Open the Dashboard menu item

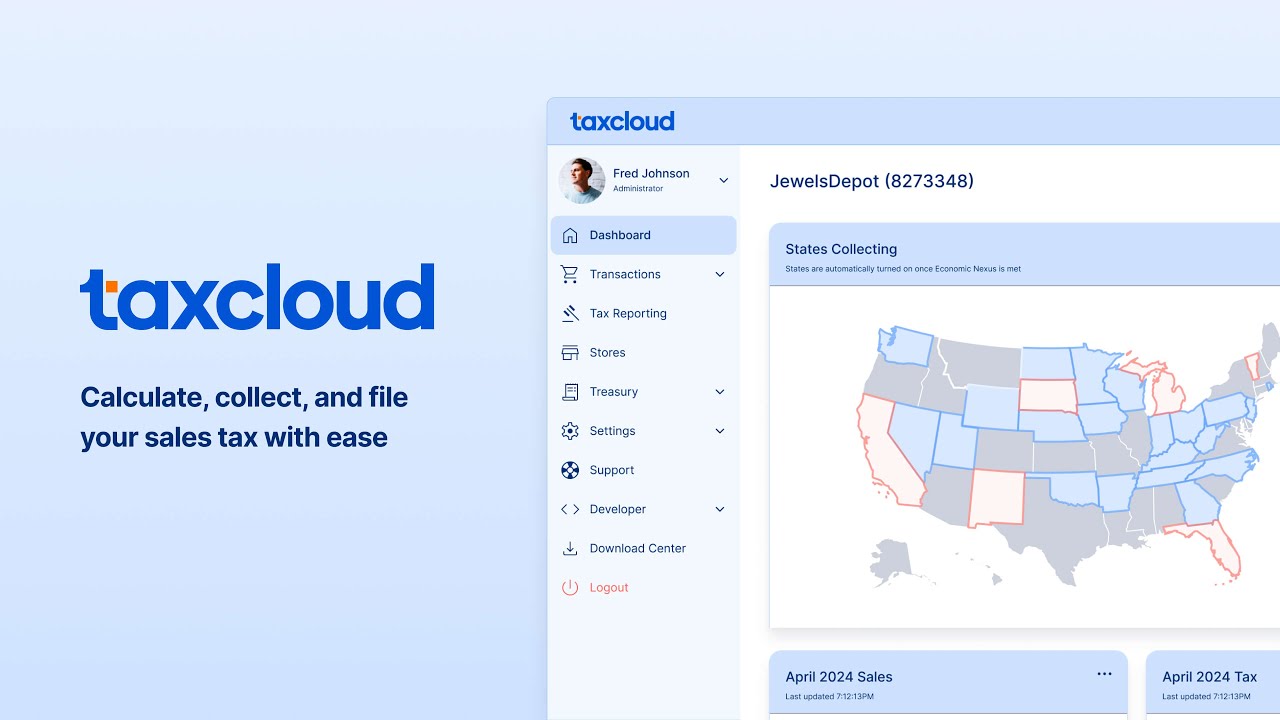[x=643, y=235]
